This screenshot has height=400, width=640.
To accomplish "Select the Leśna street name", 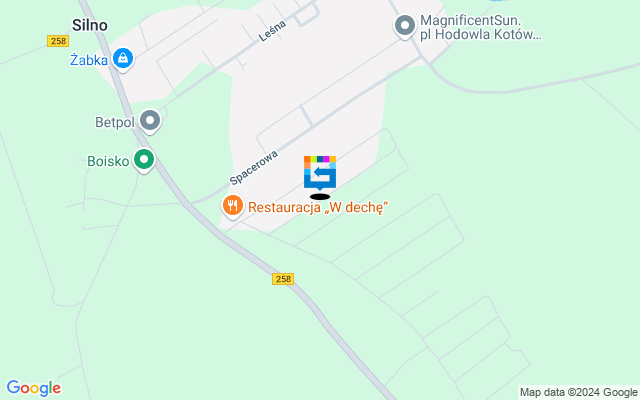I will coord(272,31).
